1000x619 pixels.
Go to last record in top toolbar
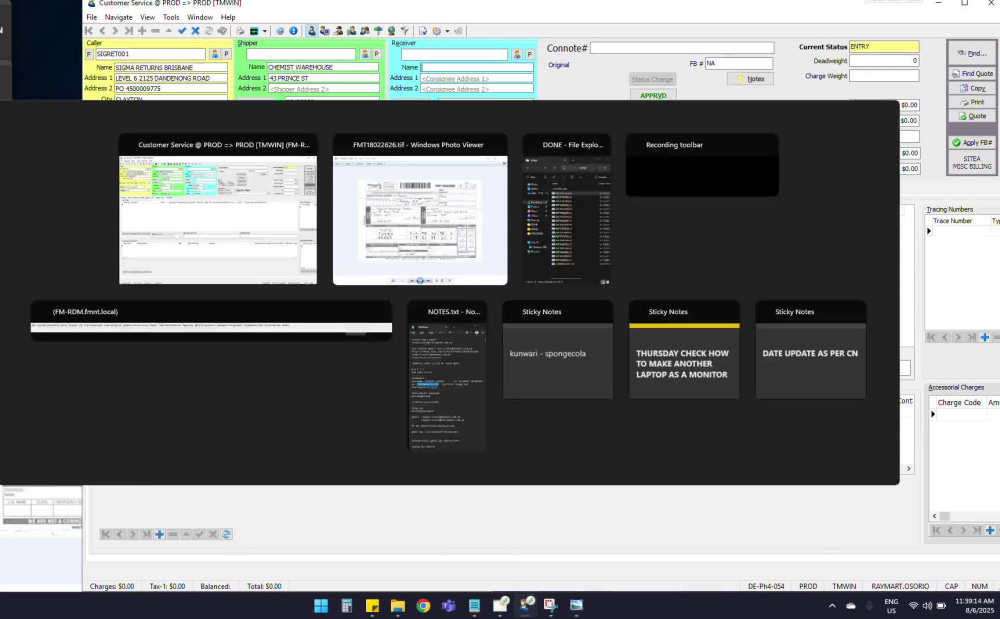click(128, 31)
